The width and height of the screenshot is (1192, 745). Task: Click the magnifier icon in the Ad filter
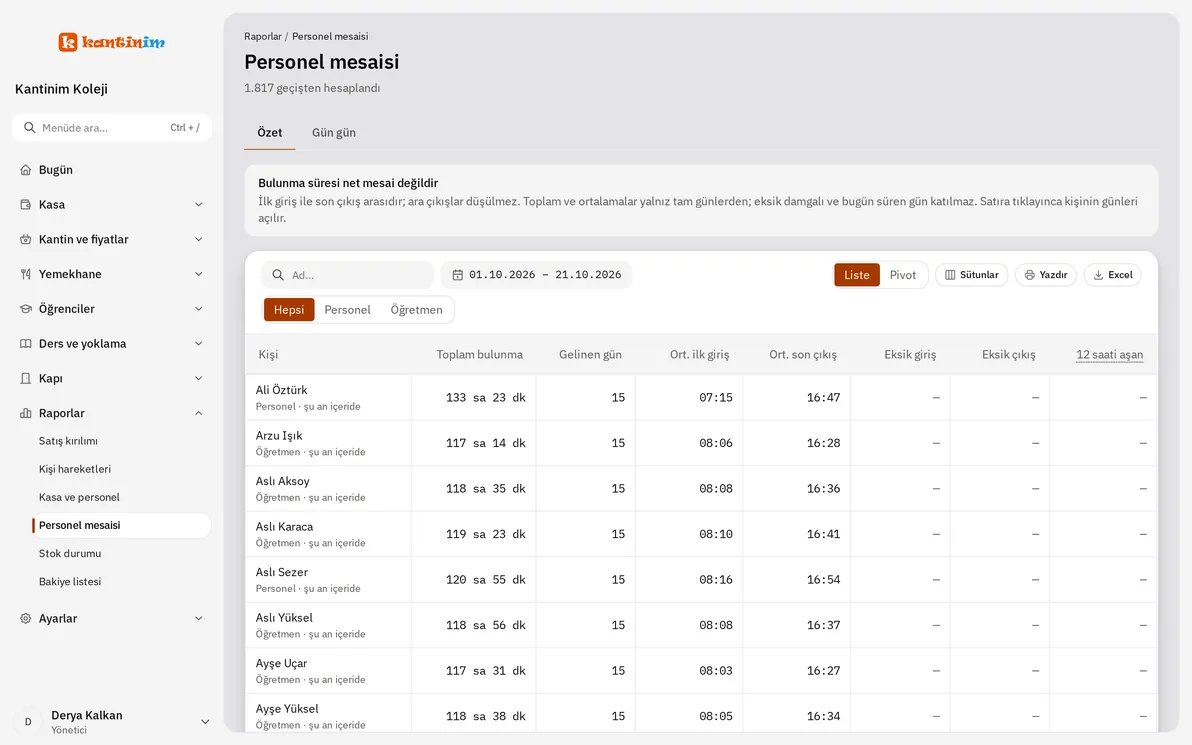pyautogui.click(x=278, y=275)
